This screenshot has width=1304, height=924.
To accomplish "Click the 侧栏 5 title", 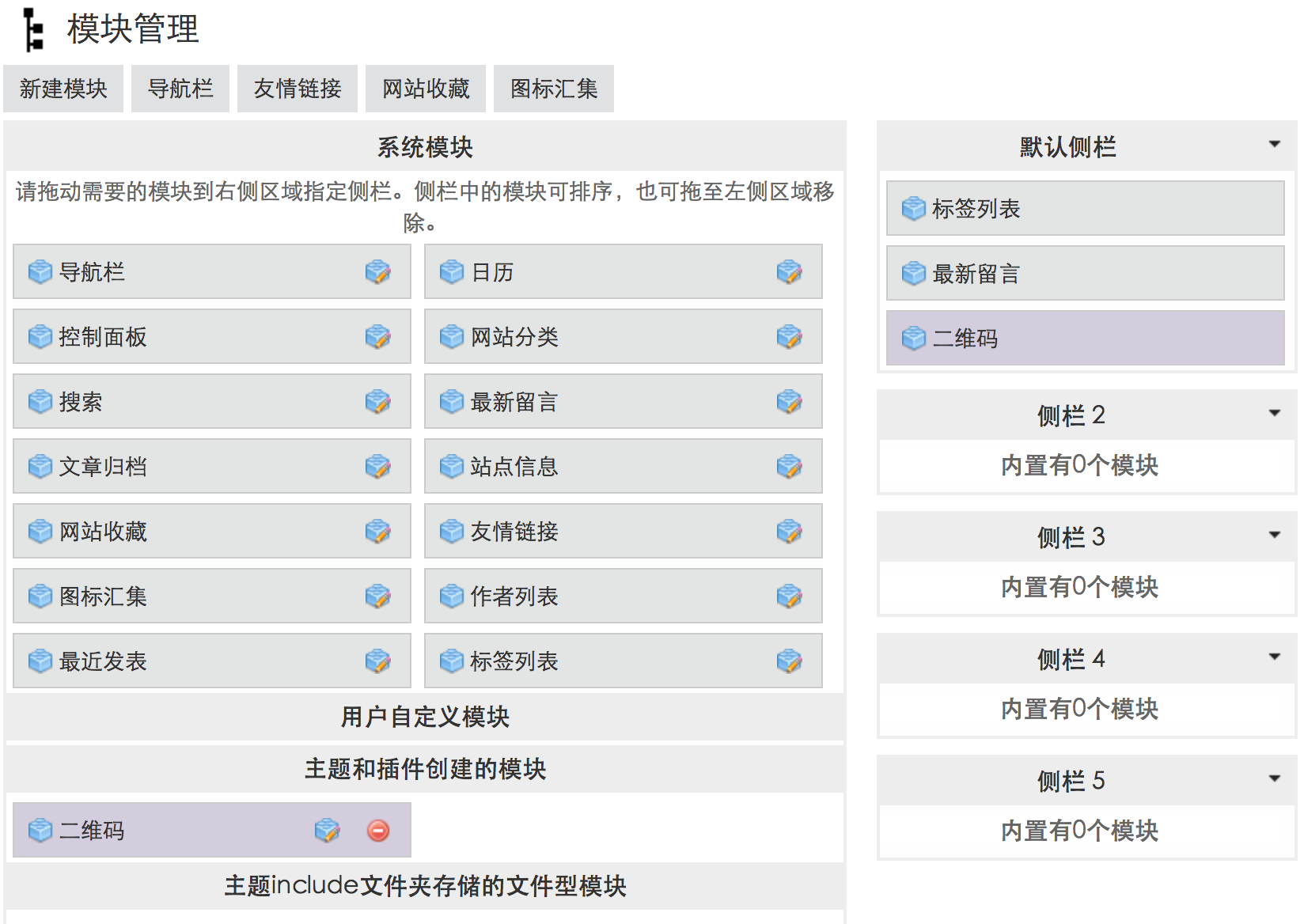I will point(1071,781).
